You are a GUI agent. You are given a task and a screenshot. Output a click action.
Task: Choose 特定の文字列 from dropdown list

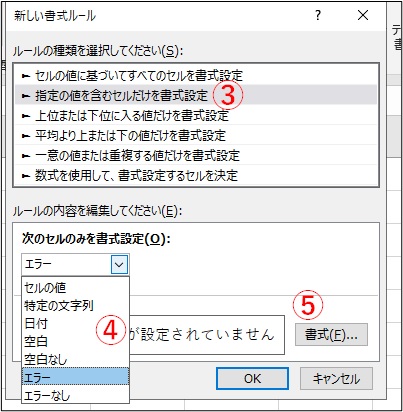coord(75,305)
